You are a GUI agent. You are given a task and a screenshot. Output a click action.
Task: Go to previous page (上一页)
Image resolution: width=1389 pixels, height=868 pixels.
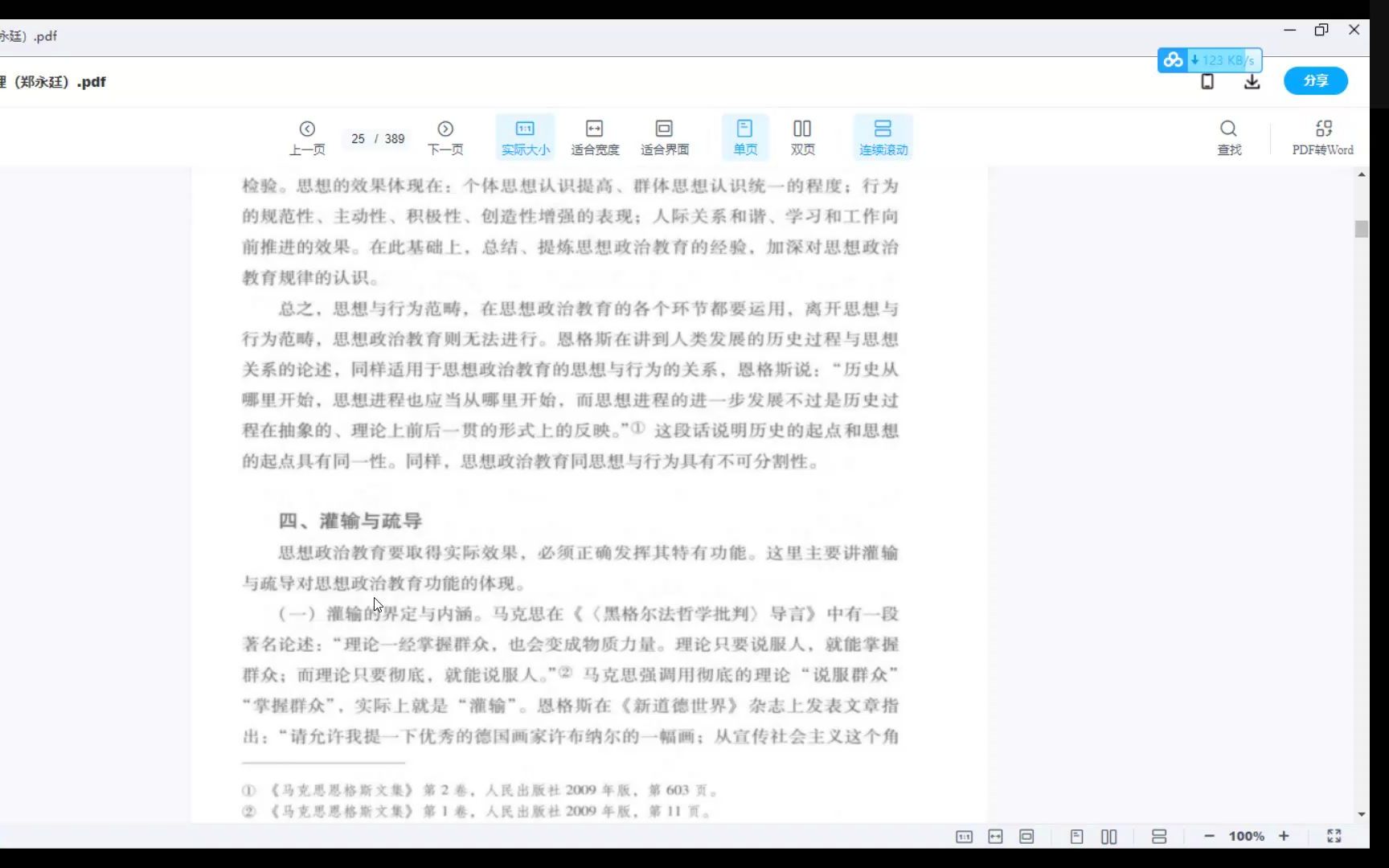307,137
